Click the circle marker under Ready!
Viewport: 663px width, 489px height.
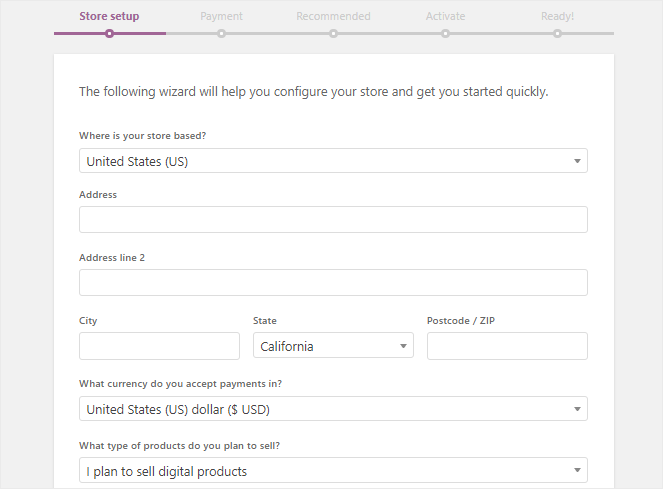tap(557, 34)
